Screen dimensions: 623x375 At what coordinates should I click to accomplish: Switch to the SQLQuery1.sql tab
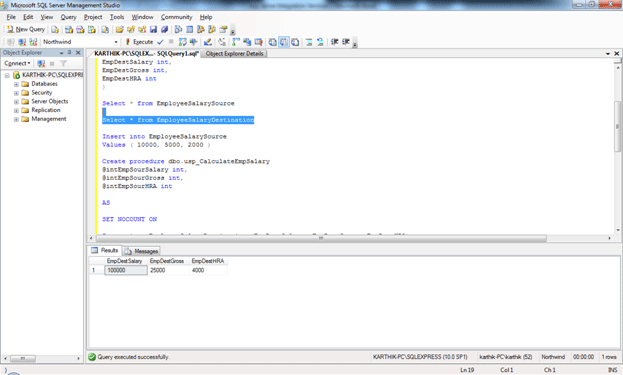(146, 53)
